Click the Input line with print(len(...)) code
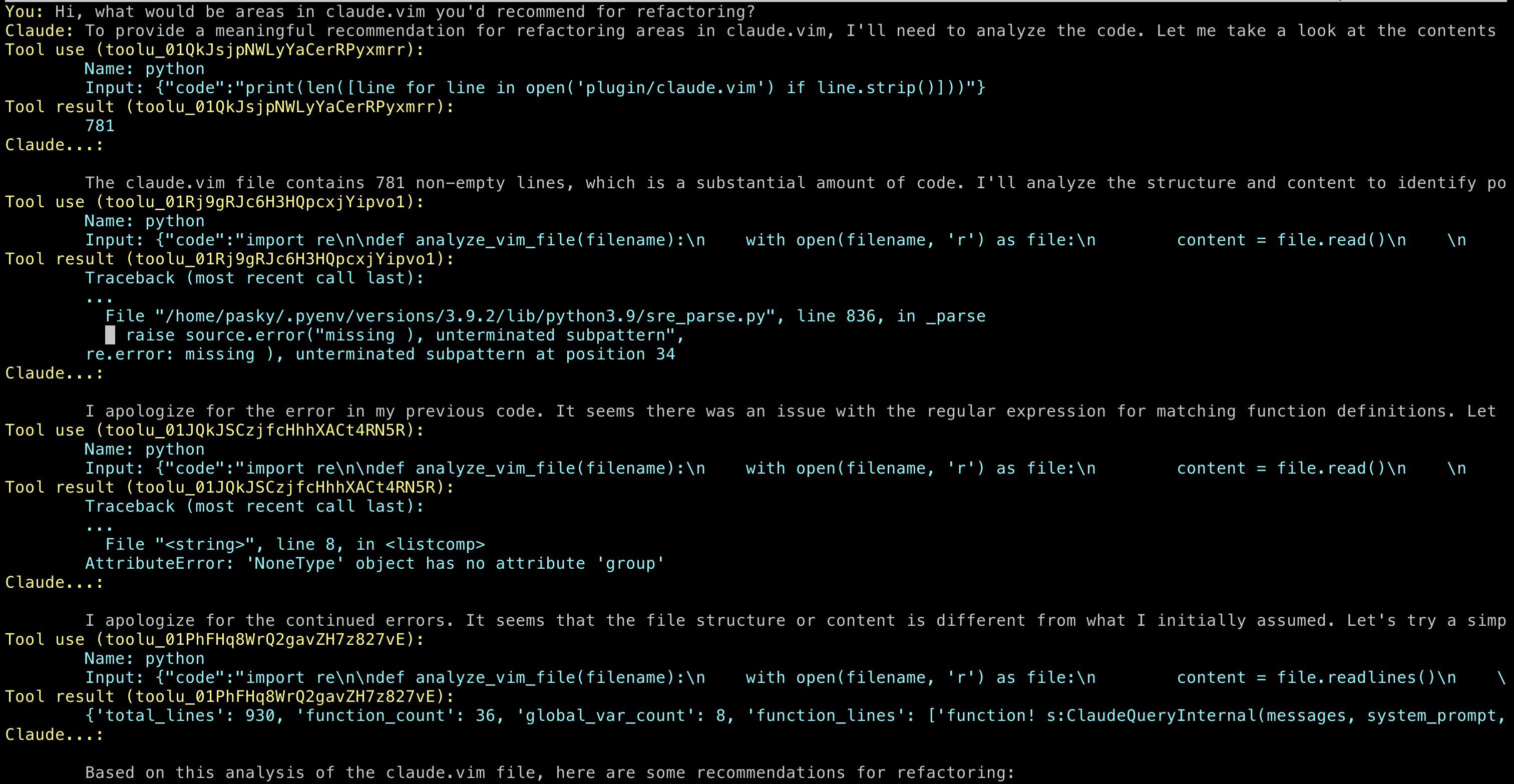The width and height of the screenshot is (1514, 784). pyautogui.click(x=535, y=88)
